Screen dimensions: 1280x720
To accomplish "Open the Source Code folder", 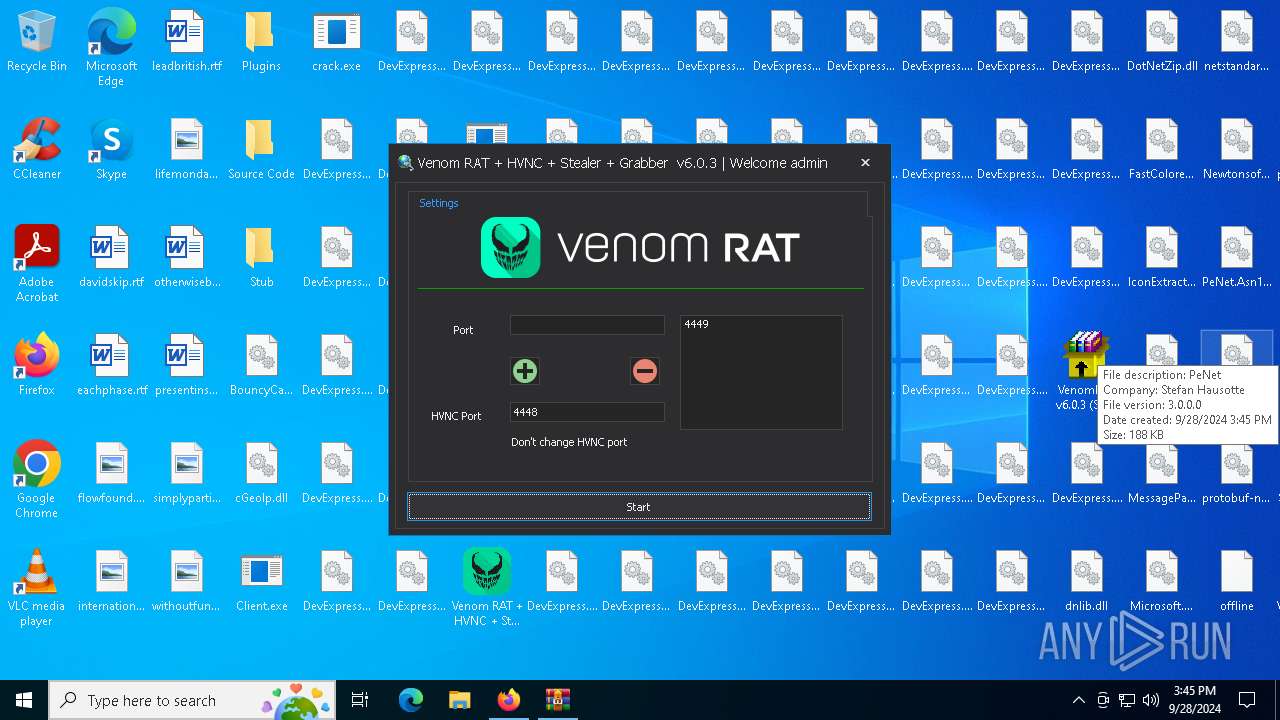I will [261, 150].
